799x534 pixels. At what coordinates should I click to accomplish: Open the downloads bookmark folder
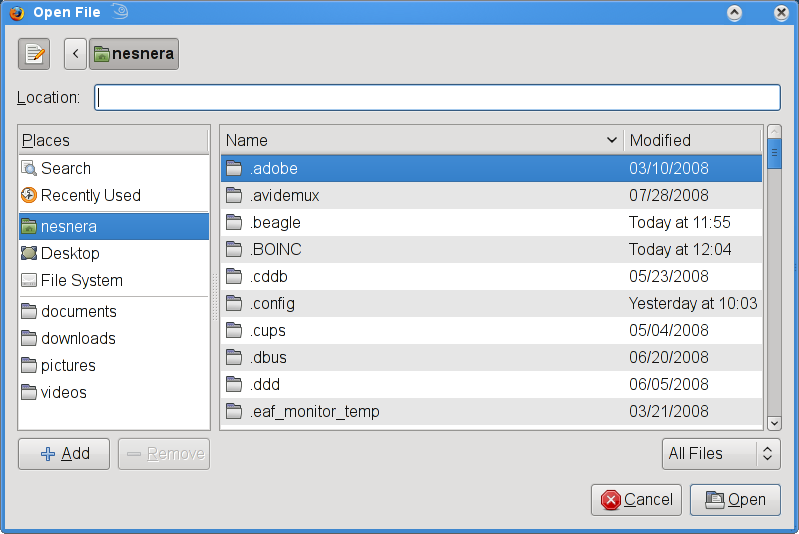click(x=78, y=339)
